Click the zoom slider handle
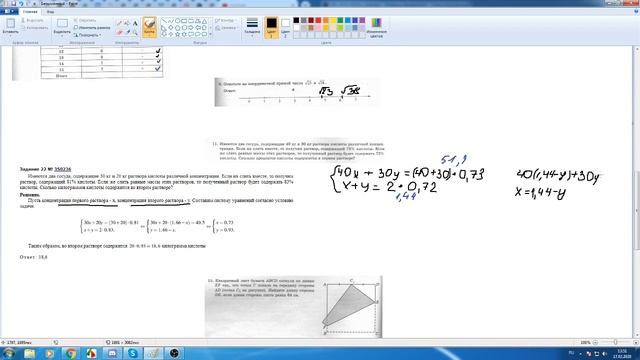640x360 pixels. click(x=615, y=342)
